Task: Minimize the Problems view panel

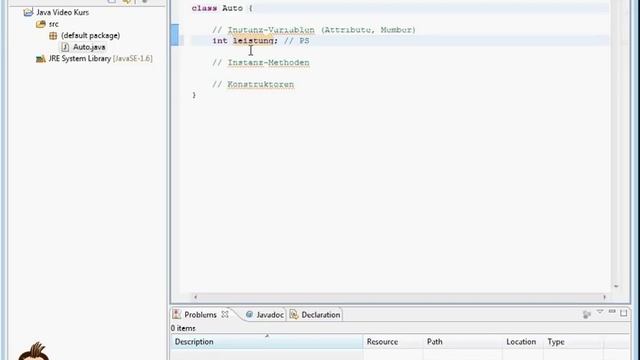Action: (612, 312)
